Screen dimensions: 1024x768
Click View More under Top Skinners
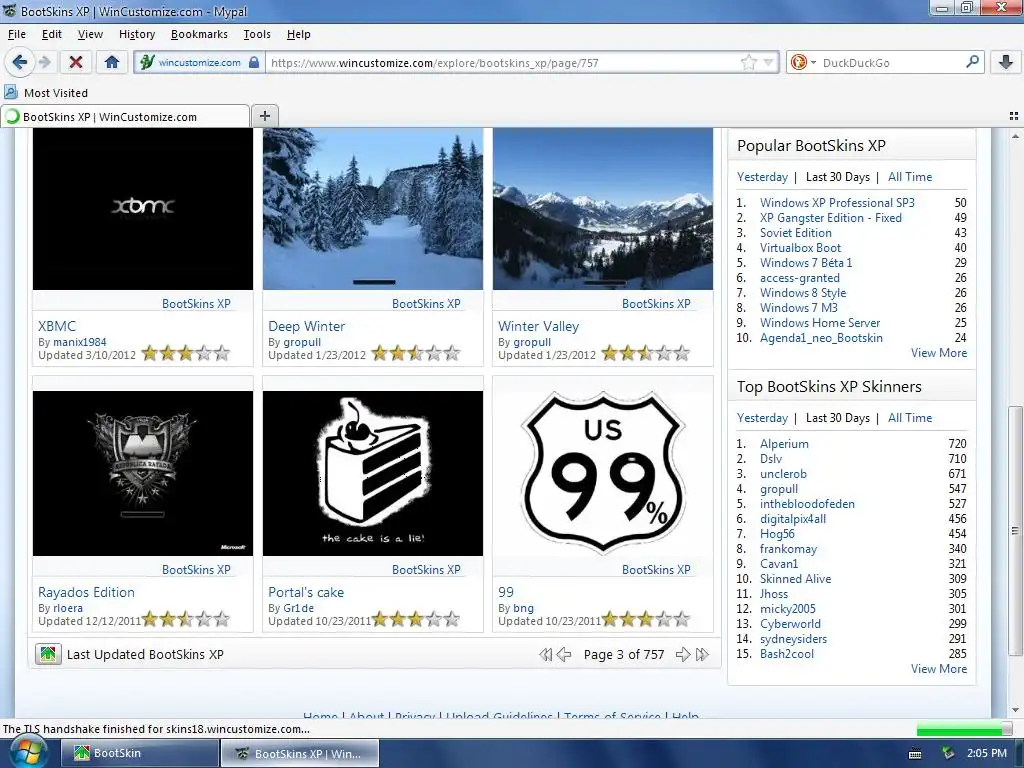click(938, 669)
